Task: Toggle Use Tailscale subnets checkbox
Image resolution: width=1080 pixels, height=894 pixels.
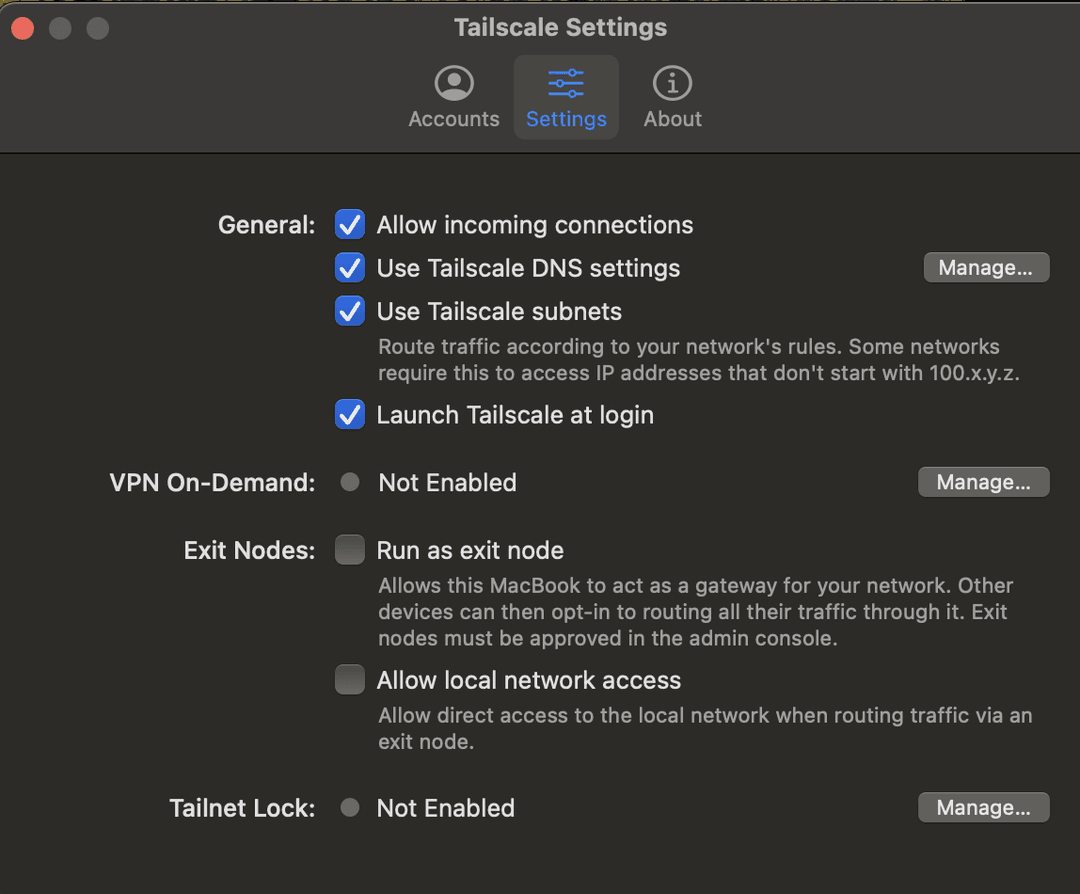Action: [x=350, y=311]
